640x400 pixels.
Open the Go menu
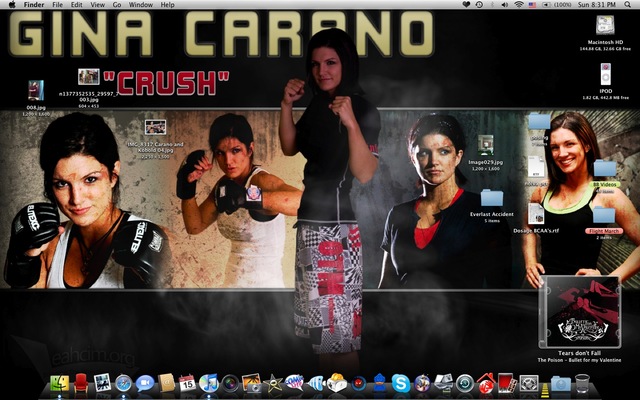117,5
